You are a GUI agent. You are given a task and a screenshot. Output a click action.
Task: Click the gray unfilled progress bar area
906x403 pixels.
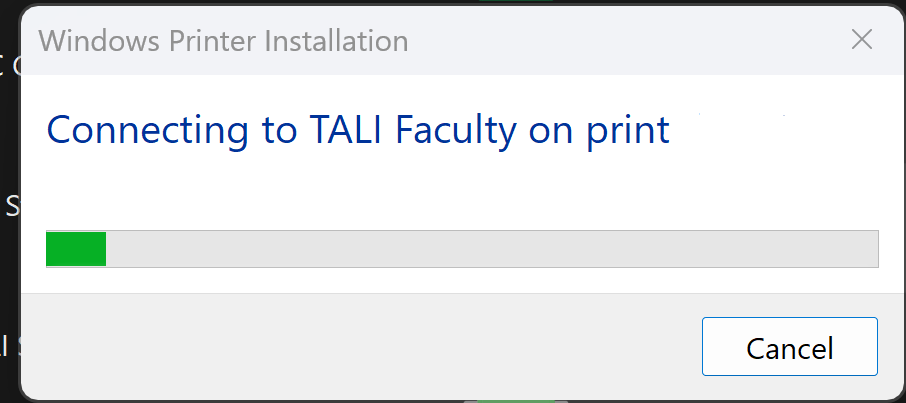tap(490, 249)
